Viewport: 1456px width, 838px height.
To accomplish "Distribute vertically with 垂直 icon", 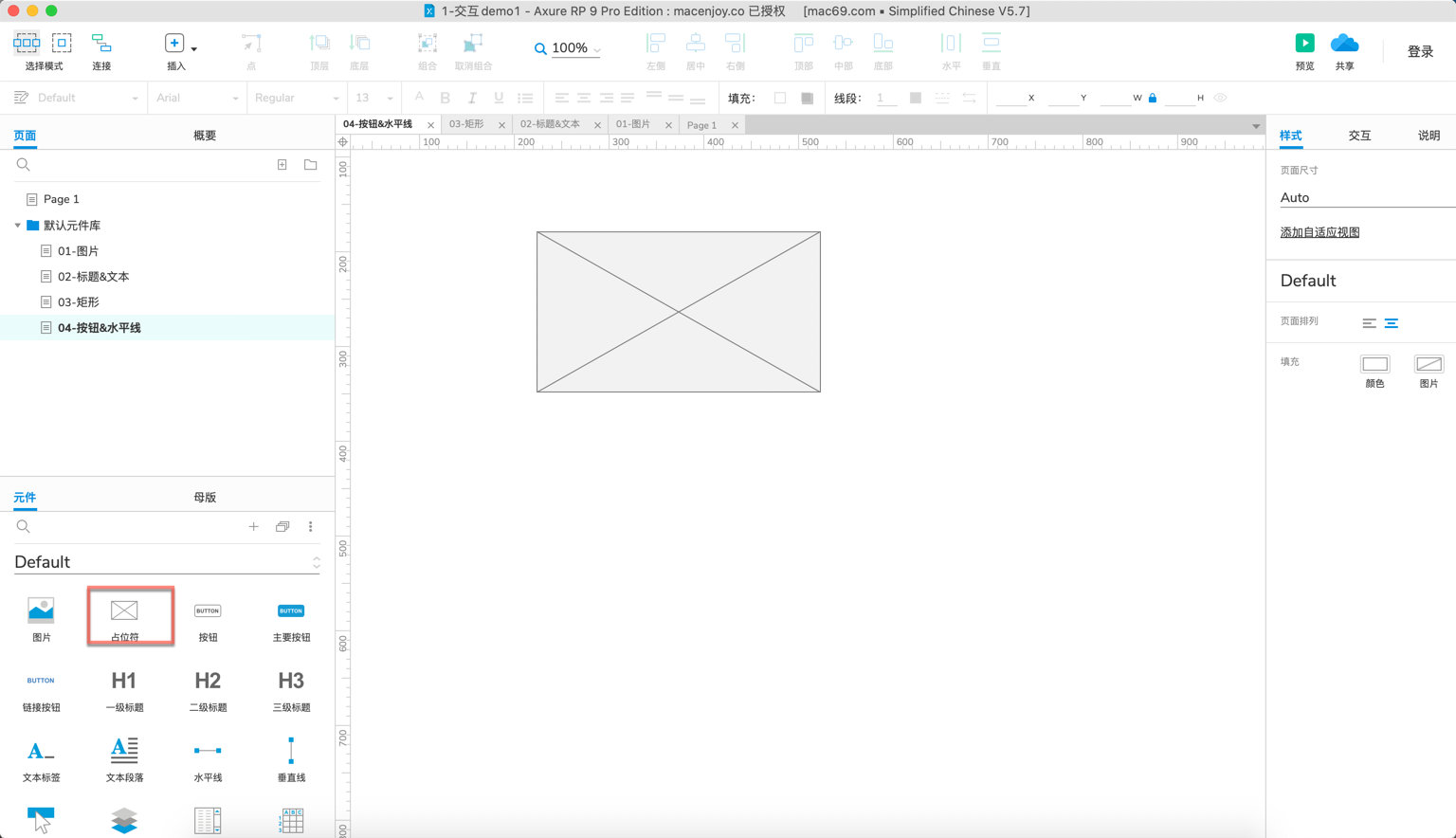I will (992, 43).
